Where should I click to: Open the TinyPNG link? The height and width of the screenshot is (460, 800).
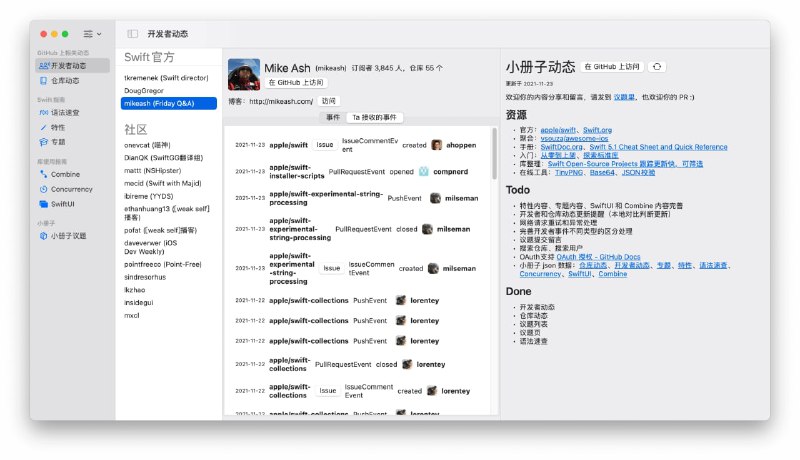[x=569, y=172]
